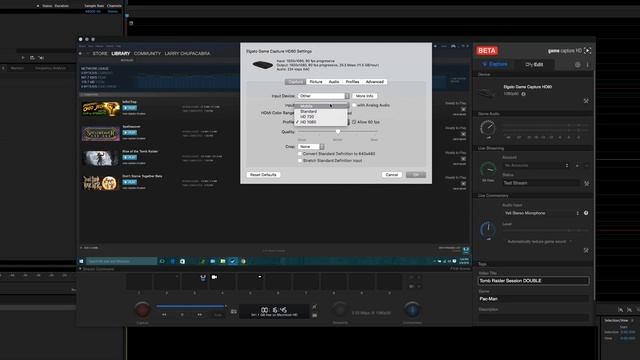
Task: Open the Live Commentary settings wrench icon
Action: click(586, 250)
